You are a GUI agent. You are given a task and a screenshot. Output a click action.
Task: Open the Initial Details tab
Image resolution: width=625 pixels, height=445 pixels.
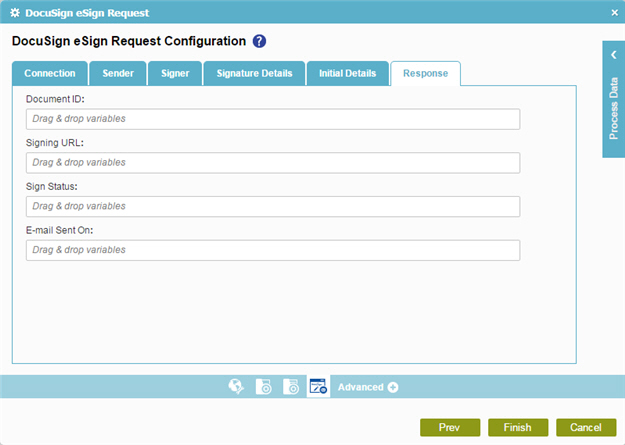pyautogui.click(x=348, y=73)
